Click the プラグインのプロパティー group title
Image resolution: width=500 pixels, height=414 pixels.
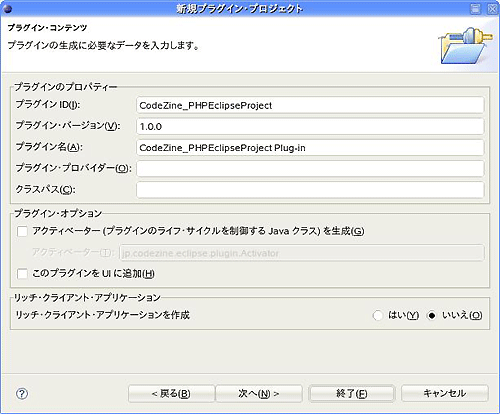65,87
